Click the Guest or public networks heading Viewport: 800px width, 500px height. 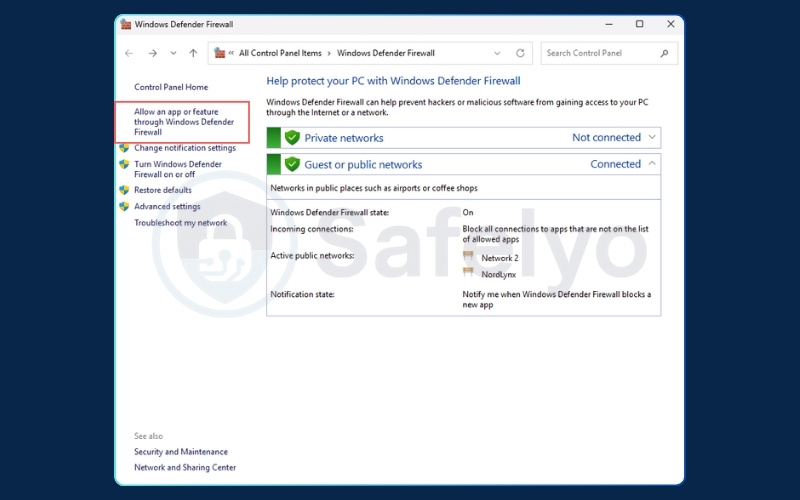(363, 164)
